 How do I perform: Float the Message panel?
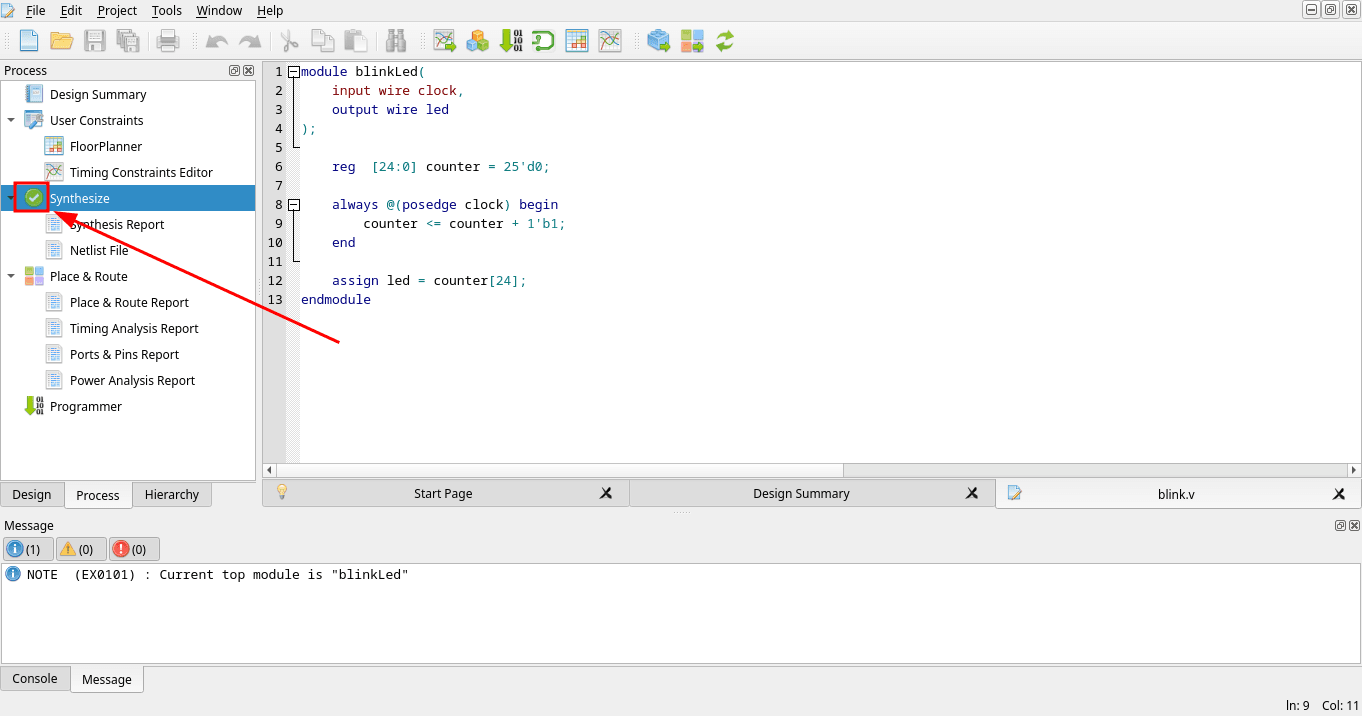point(1340,525)
